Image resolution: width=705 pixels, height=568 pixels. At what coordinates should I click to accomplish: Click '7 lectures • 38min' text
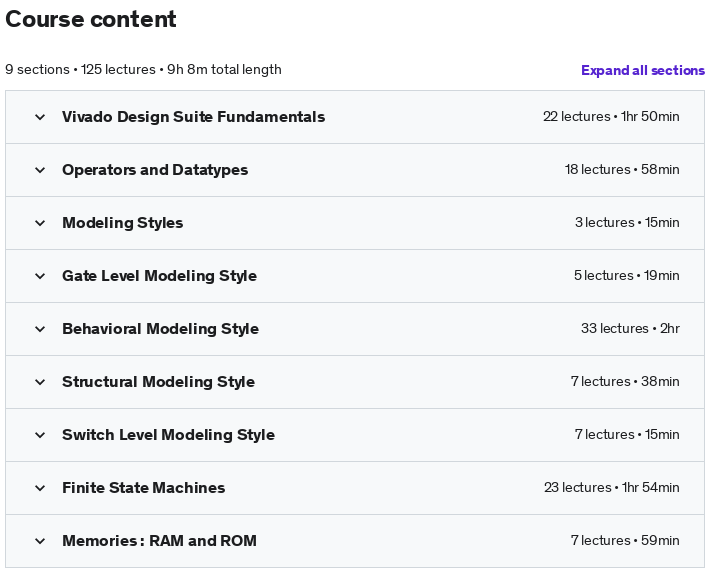(625, 382)
